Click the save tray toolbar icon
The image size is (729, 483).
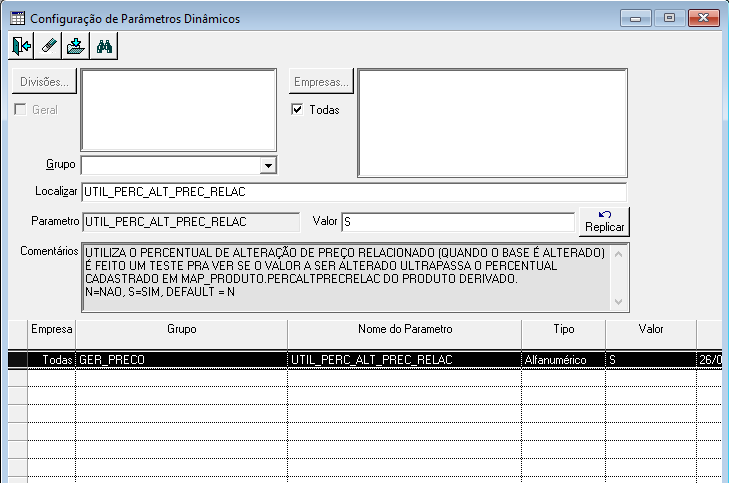tap(76, 46)
